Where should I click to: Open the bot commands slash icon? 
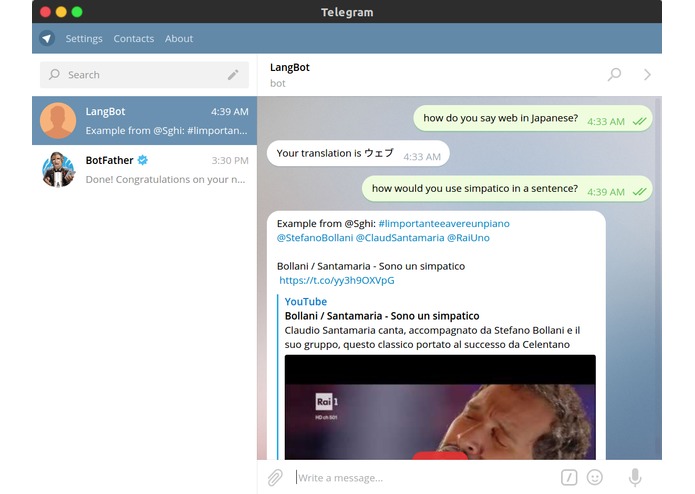click(x=569, y=477)
